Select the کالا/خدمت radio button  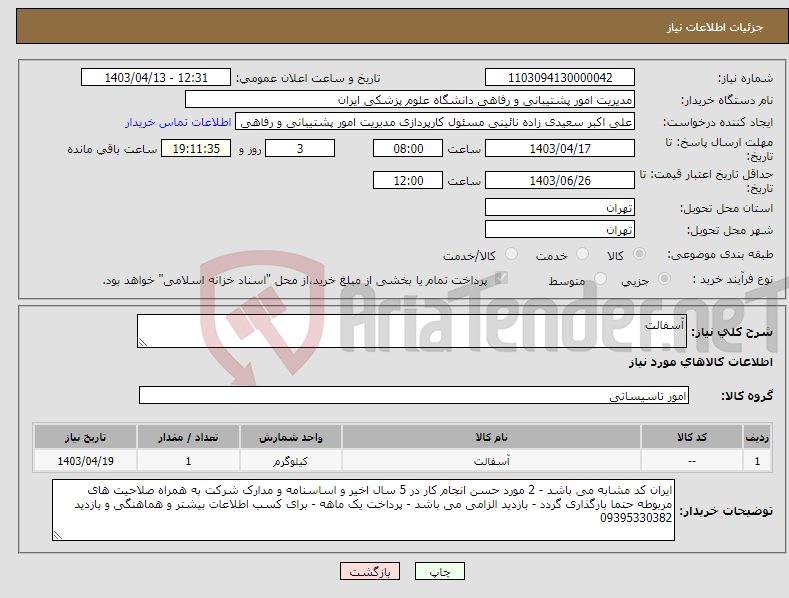tap(511, 254)
